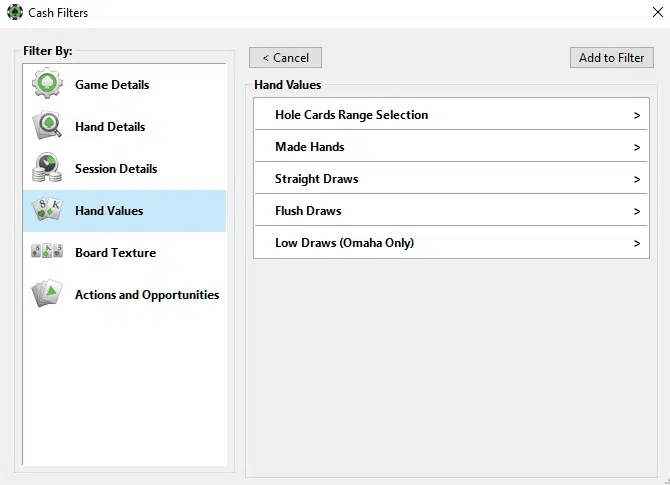Click the Actions and Opportunities cards icon

click(x=47, y=294)
